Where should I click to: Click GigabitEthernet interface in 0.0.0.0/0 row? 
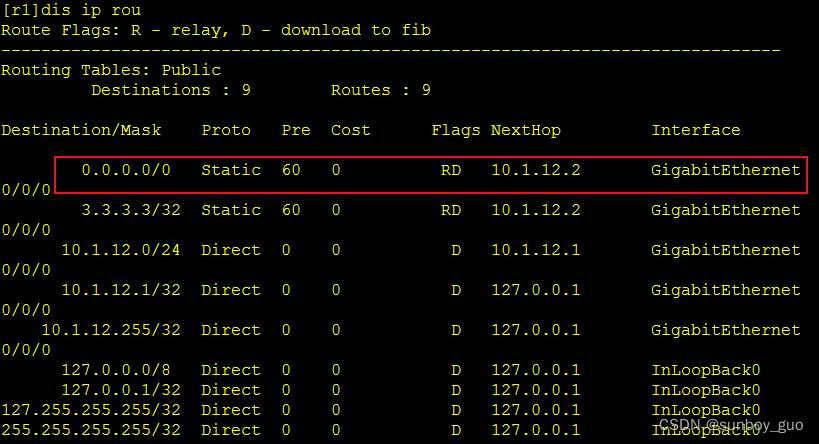click(726, 170)
